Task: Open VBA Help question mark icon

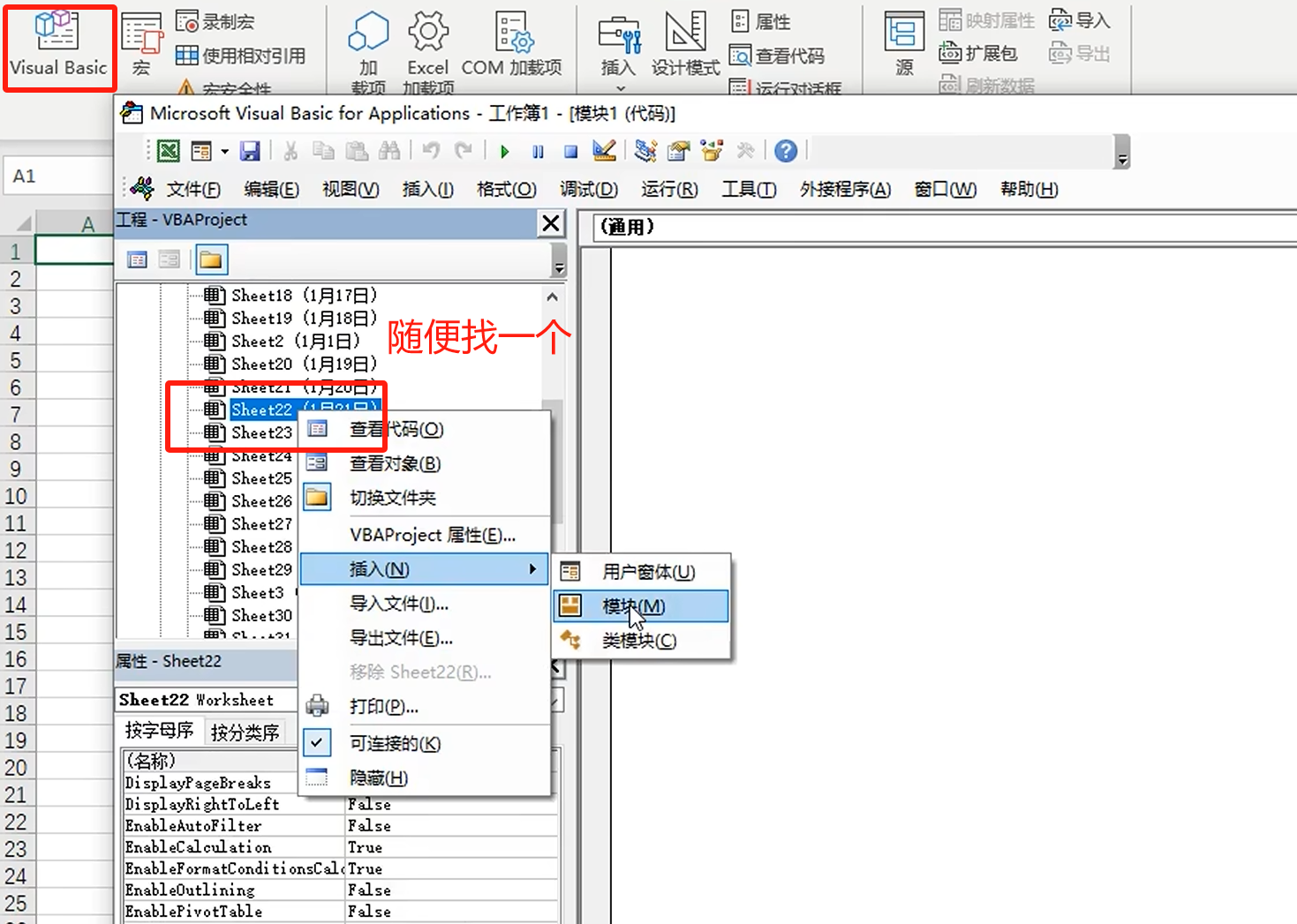Action: point(786,151)
